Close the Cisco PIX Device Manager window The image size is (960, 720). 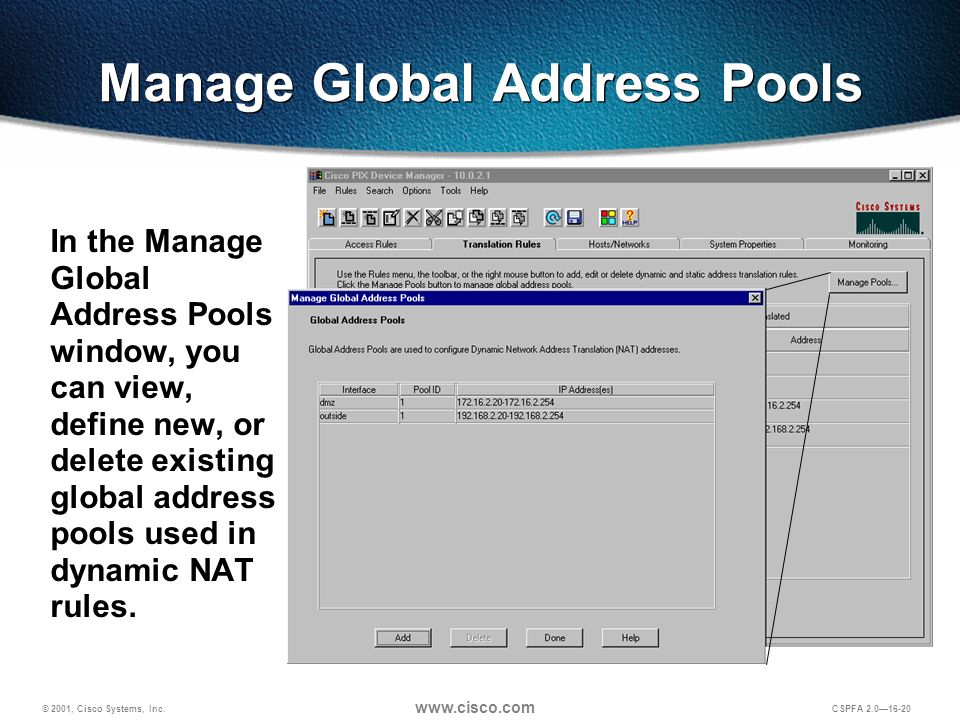pyautogui.click(x=923, y=176)
